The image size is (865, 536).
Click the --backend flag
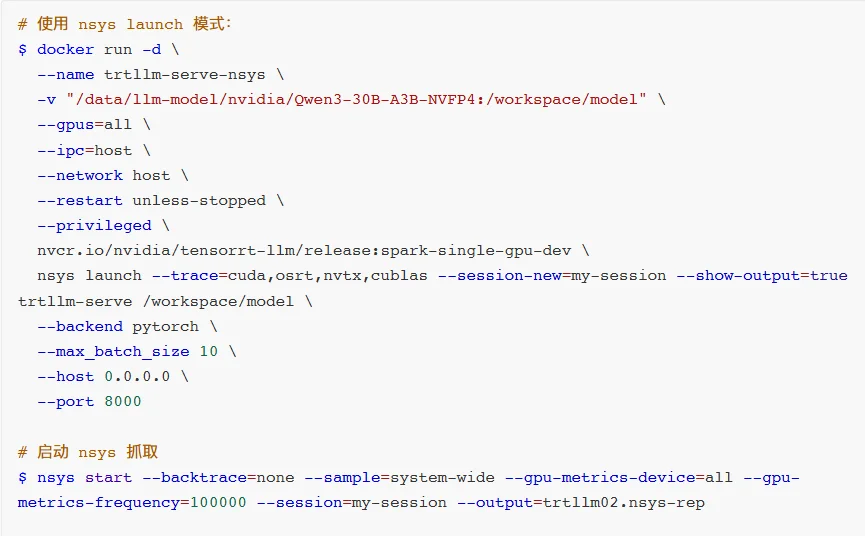coord(80,326)
